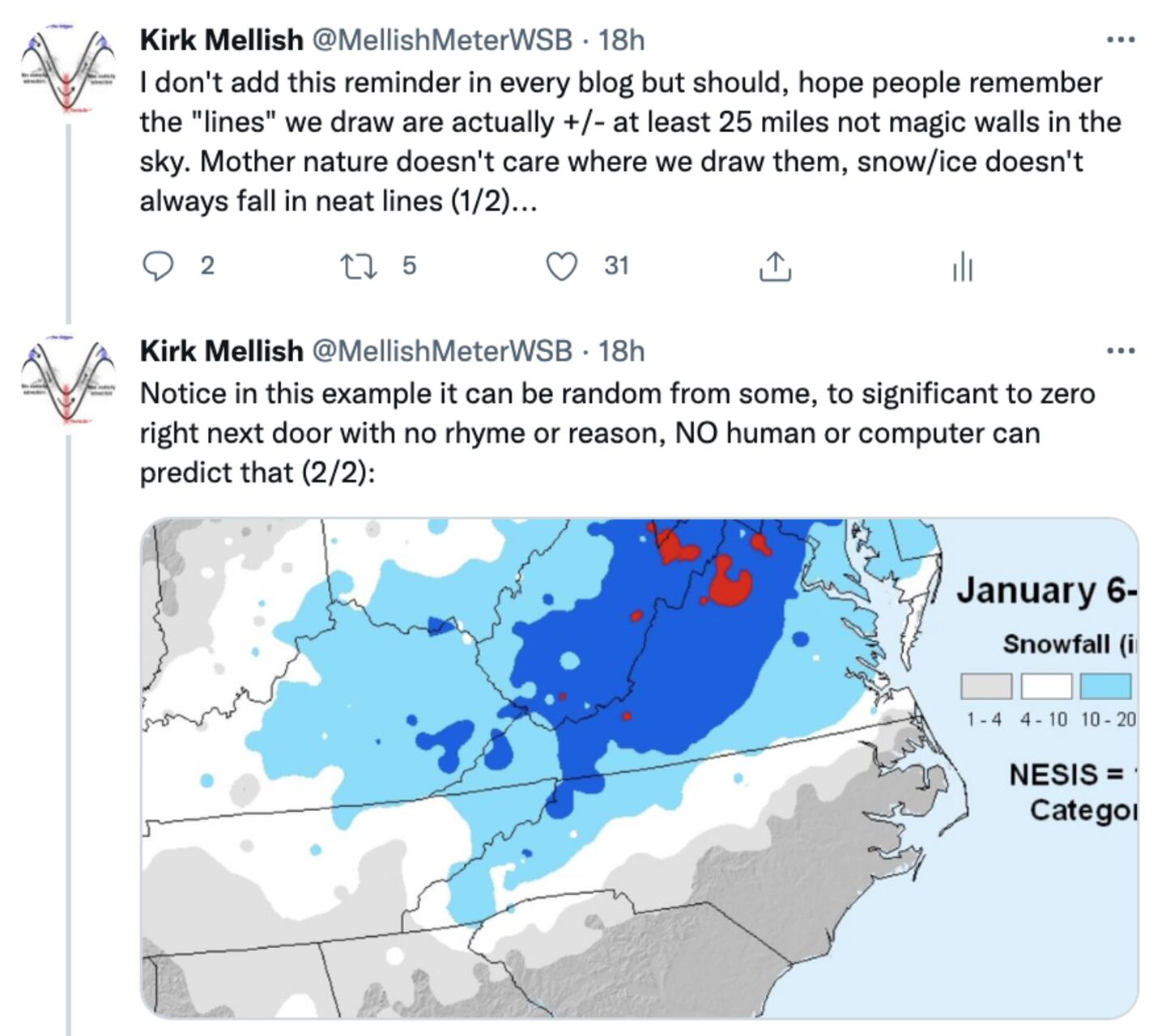Screen dimensions: 1166x1036
Task: Click the share icon on first tweet
Action: [775, 266]
